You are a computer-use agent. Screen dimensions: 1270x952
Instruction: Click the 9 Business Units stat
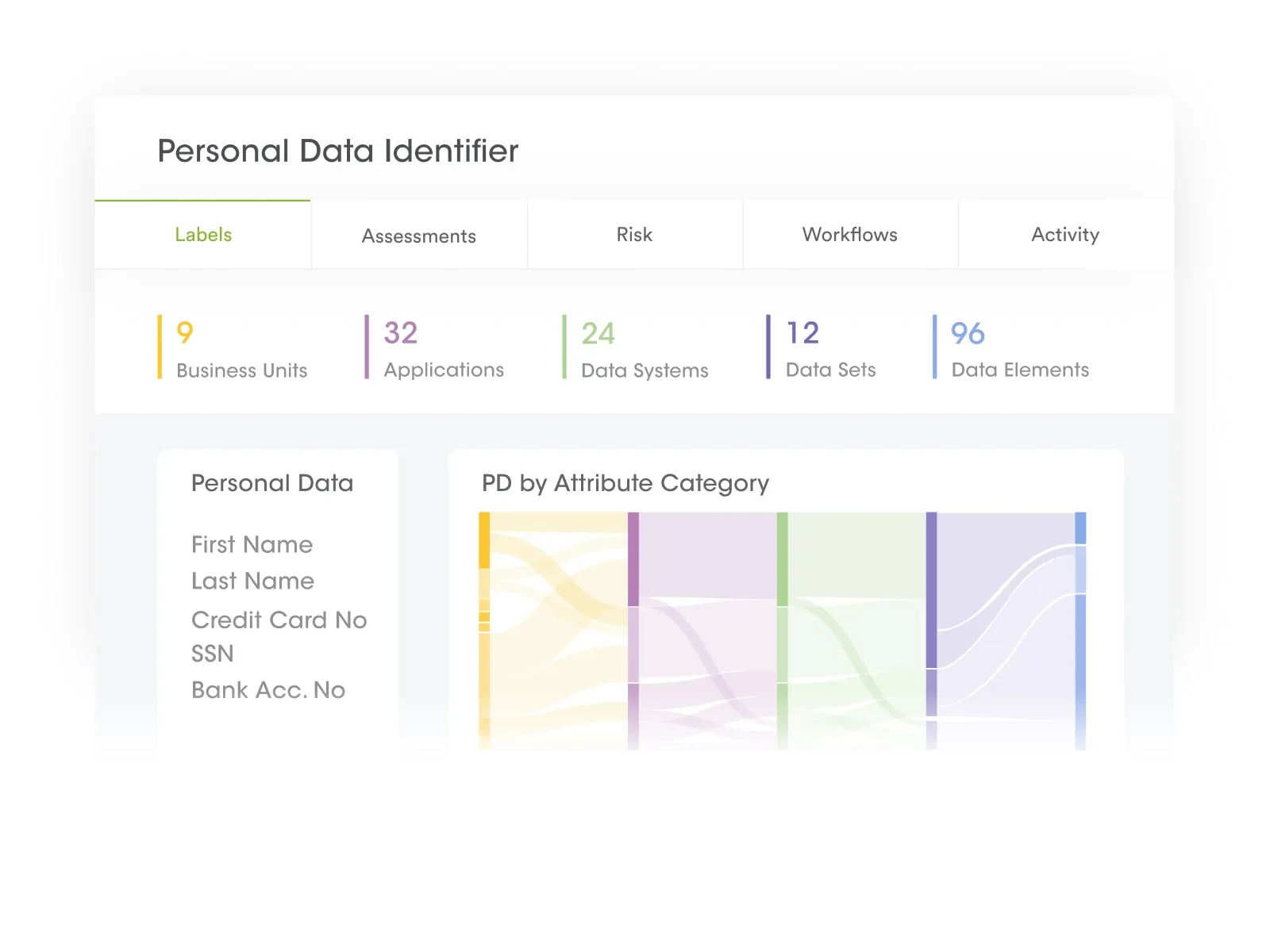click(x=241, y=349)
